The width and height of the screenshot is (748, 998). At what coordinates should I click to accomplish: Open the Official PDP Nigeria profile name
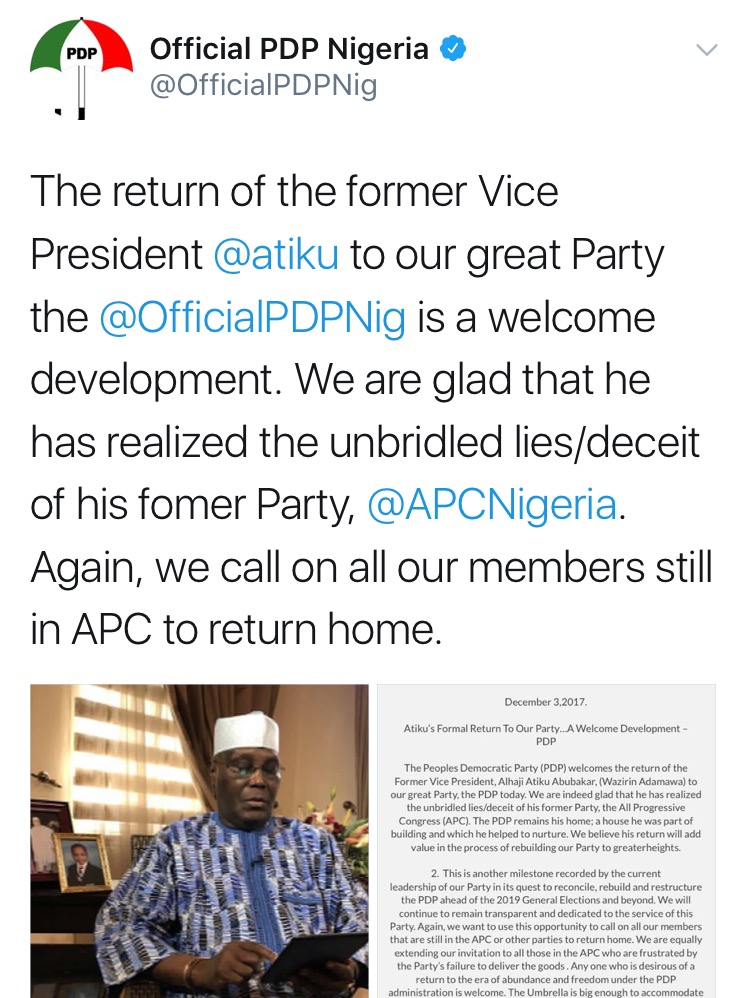click(289, 49)
